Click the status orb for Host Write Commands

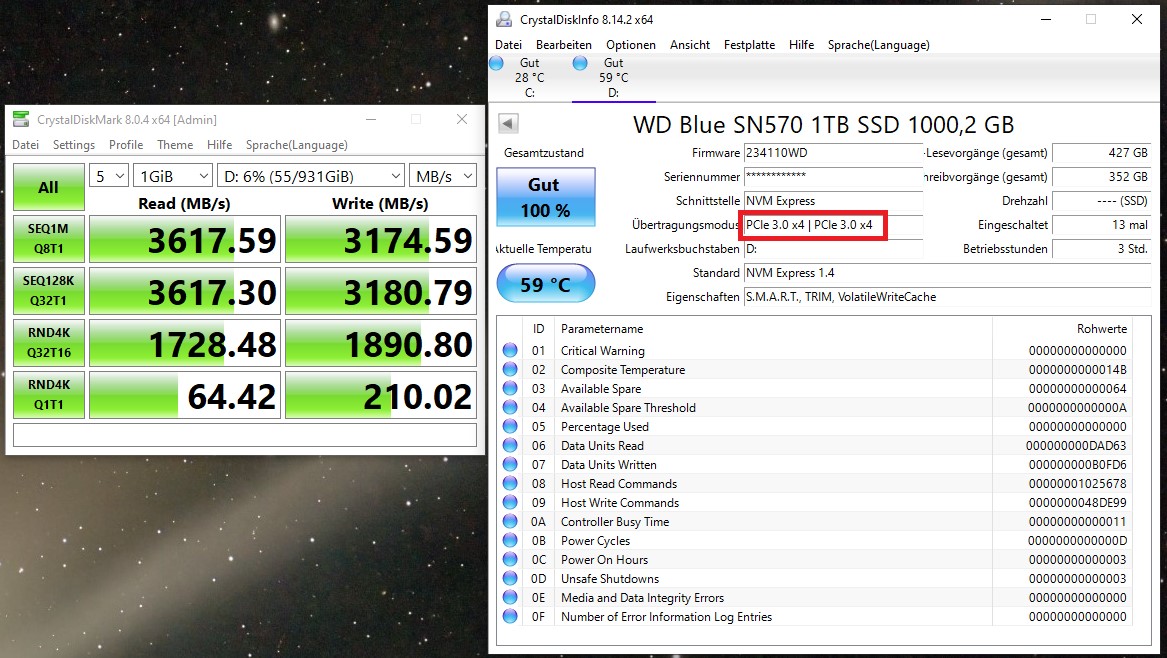click(510, 502)
